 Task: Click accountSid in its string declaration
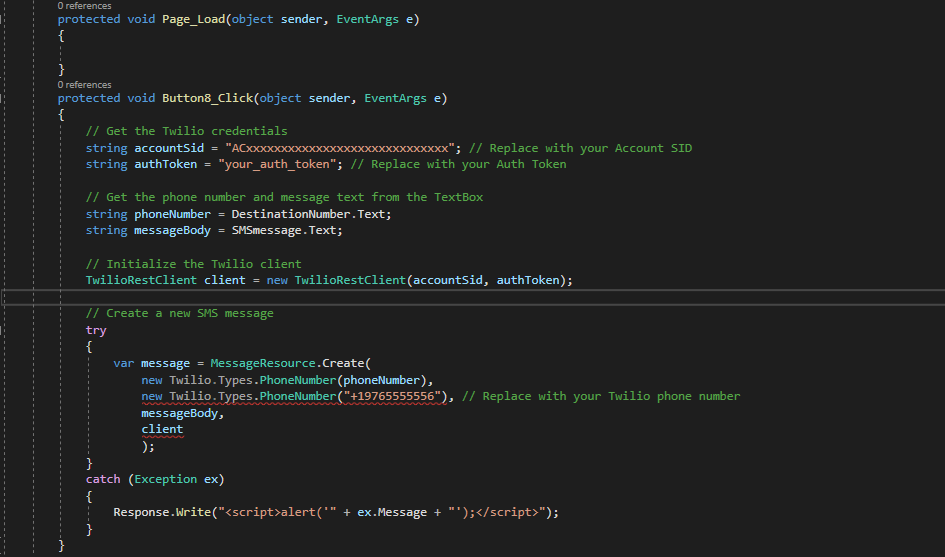[x=169, y=148]
